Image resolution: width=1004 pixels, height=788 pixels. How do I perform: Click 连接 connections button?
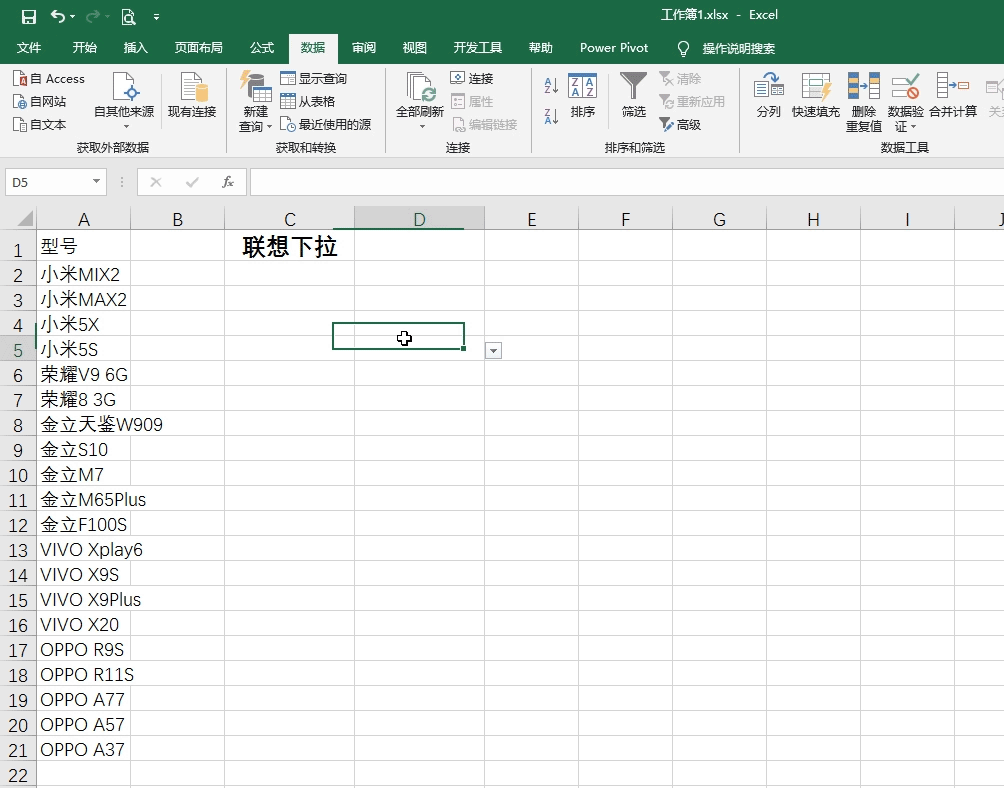click(472, 78)
